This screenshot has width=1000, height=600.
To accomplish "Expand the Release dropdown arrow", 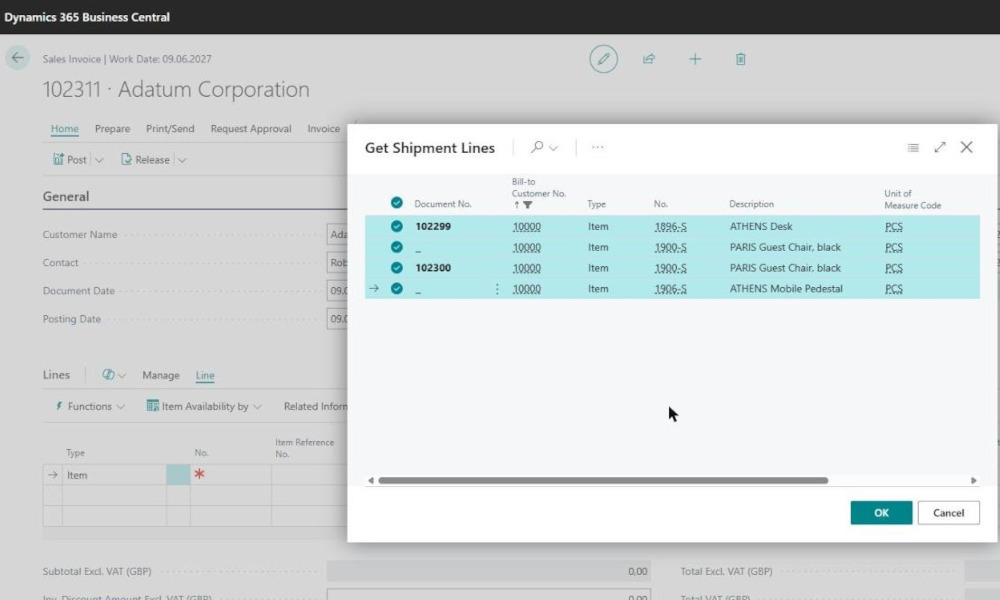I will pyautogui.click(x=182, y=160).
